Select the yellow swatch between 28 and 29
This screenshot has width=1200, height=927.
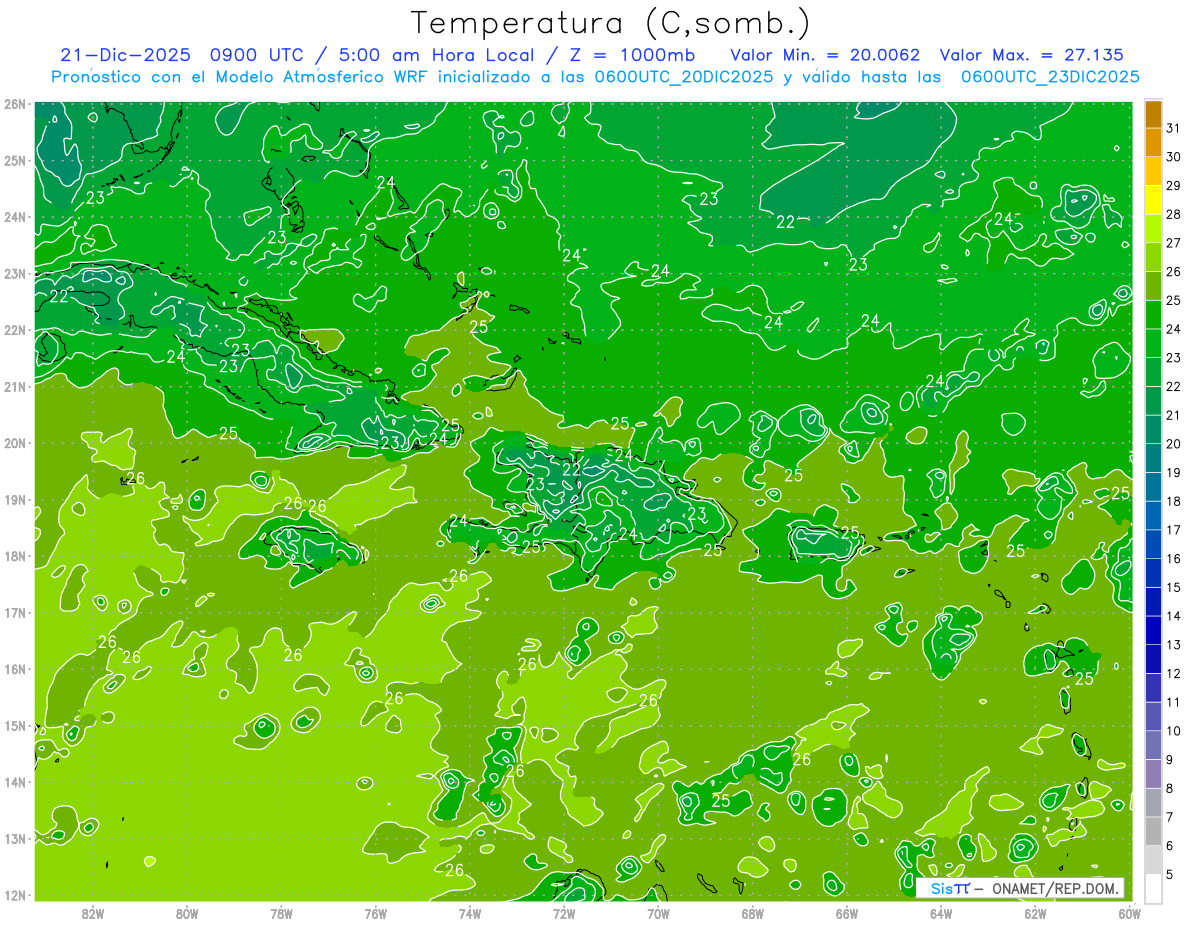(x=1153, y=199)
